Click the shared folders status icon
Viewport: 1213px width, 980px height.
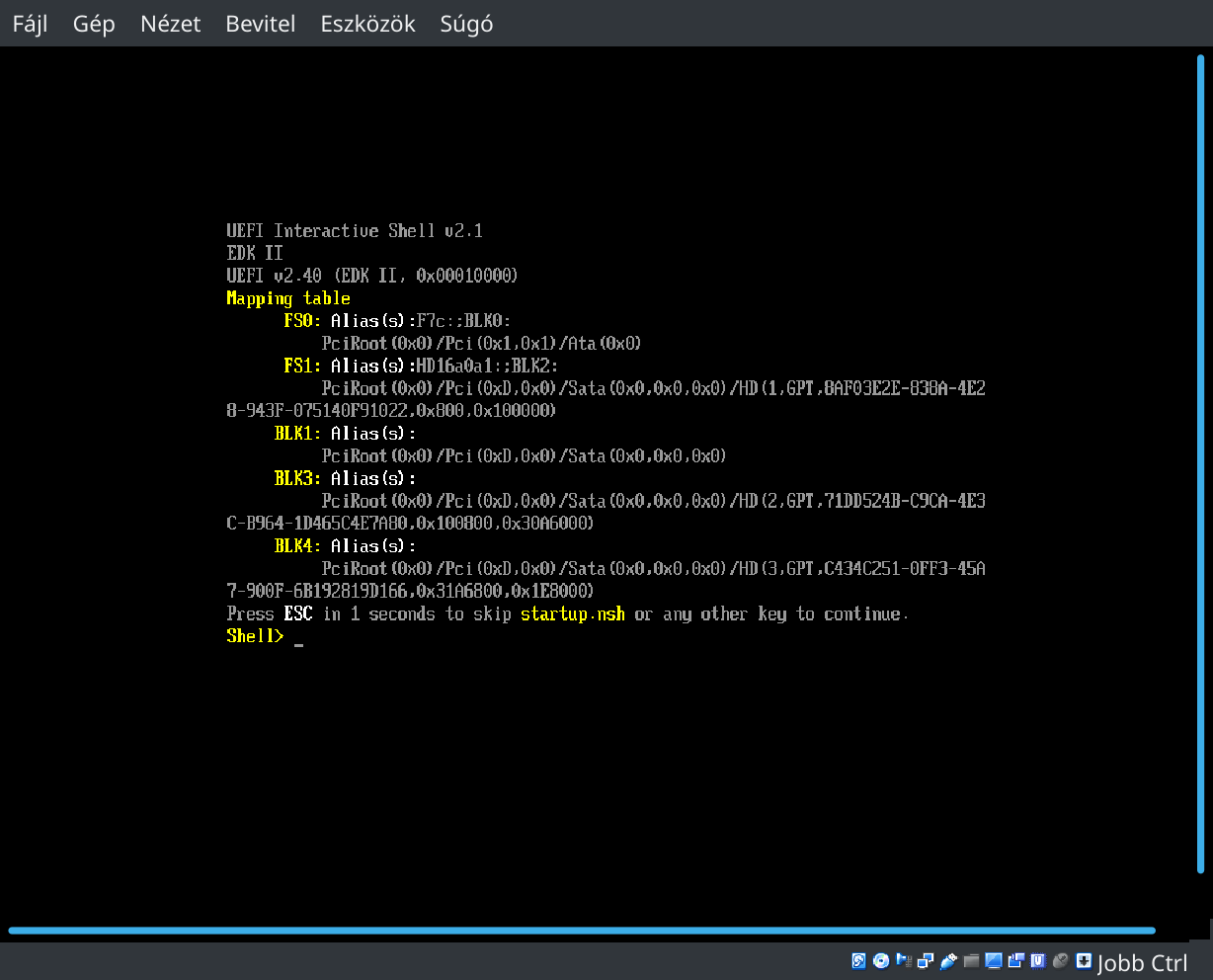[971, 960]
